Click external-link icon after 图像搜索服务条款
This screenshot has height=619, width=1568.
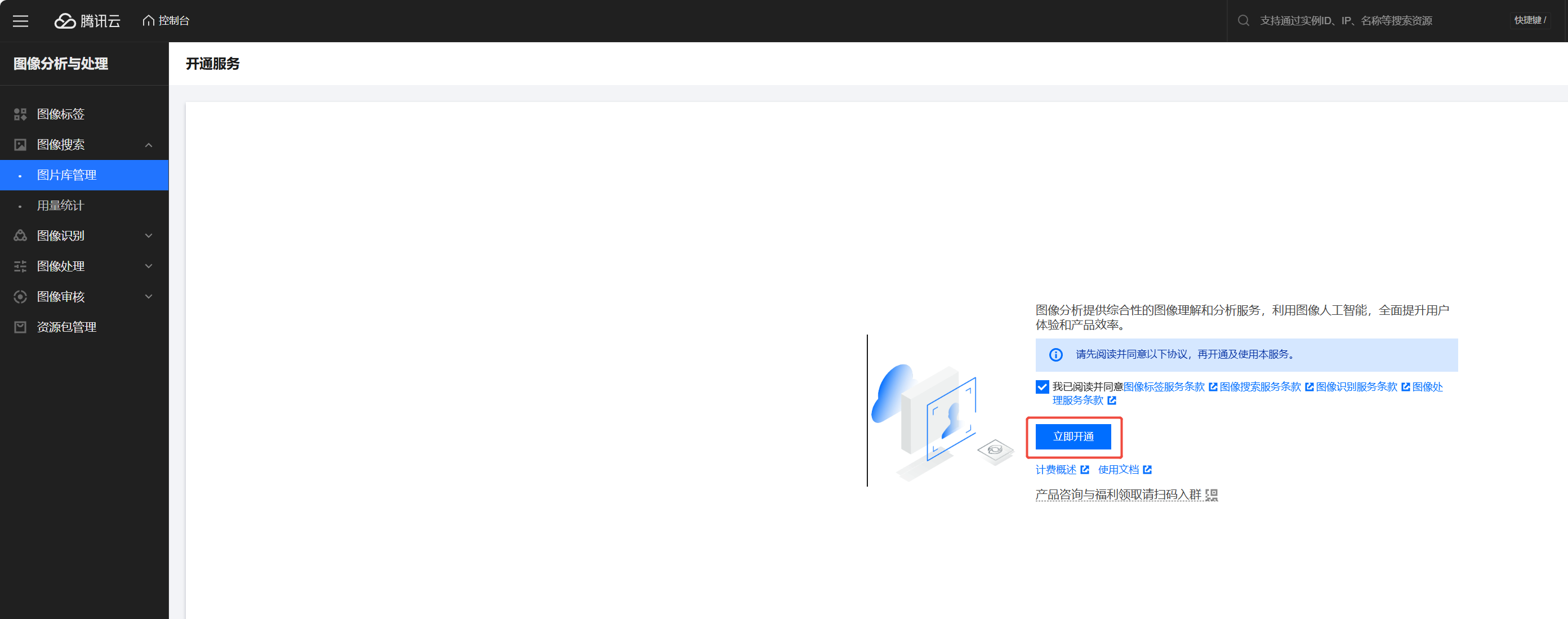pos(1309,387)
